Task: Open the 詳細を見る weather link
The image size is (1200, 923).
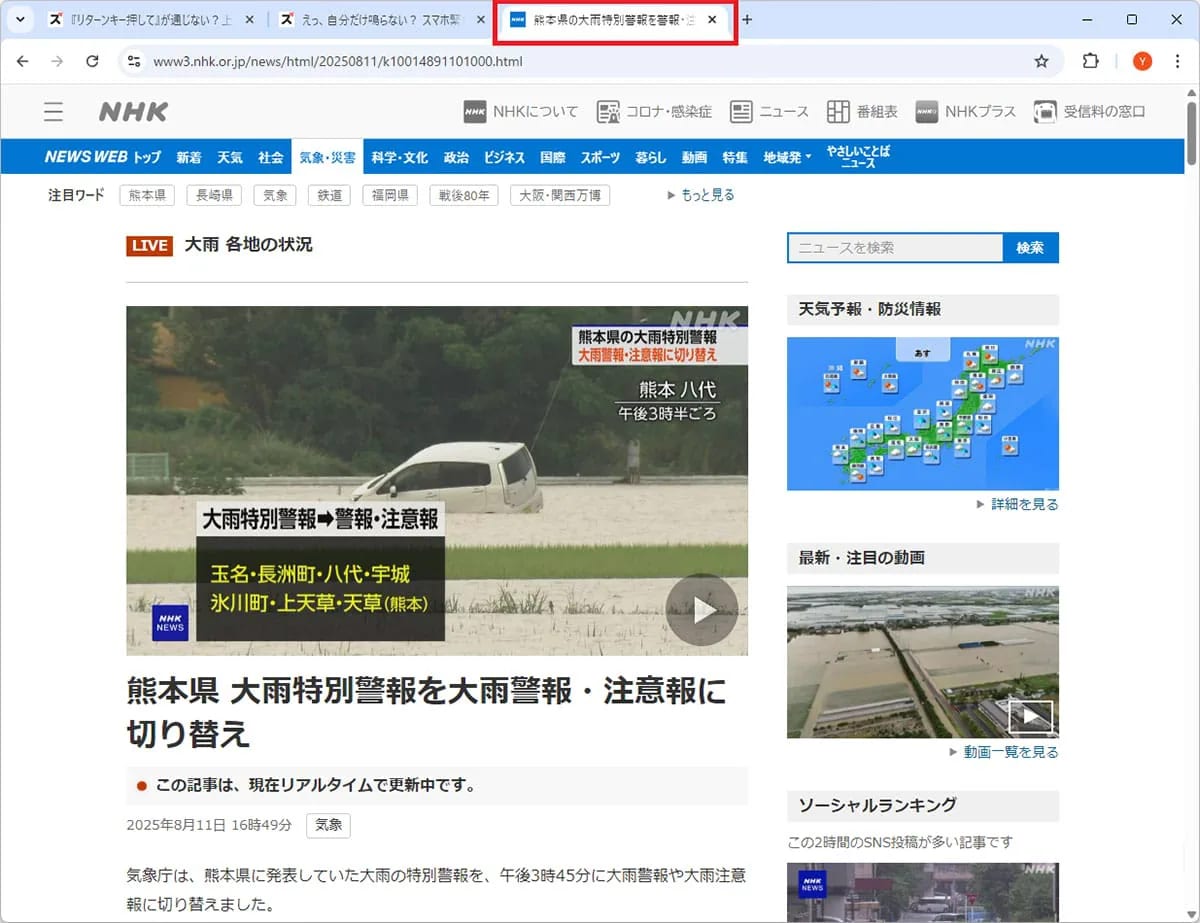Action: [1018, 505]
